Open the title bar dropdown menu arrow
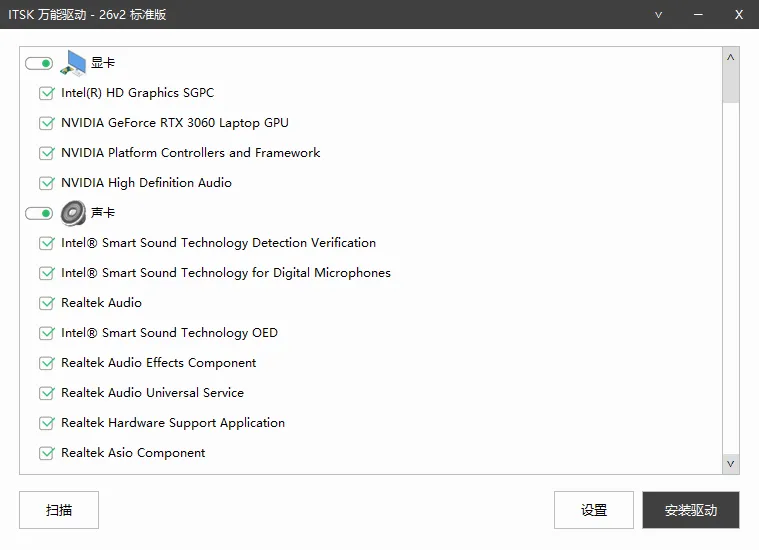759x550 pixels. [658, 15]
